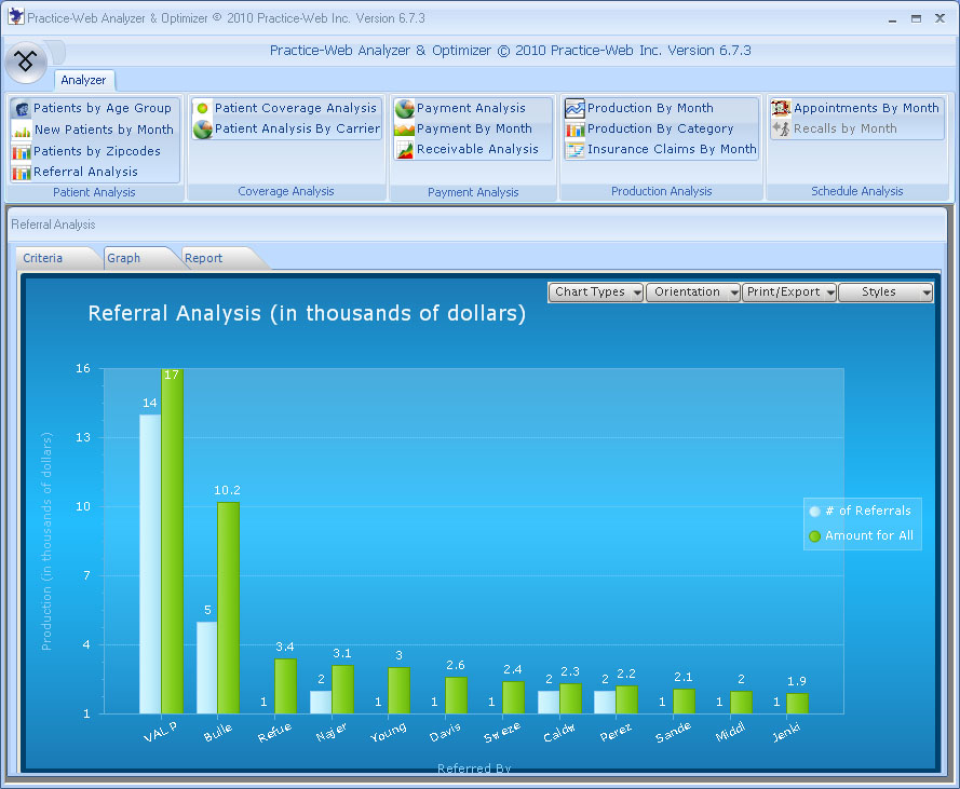This screenshot has width=960, height=789.
Task: Click the Caldw axis label
Action: point(559,732)
